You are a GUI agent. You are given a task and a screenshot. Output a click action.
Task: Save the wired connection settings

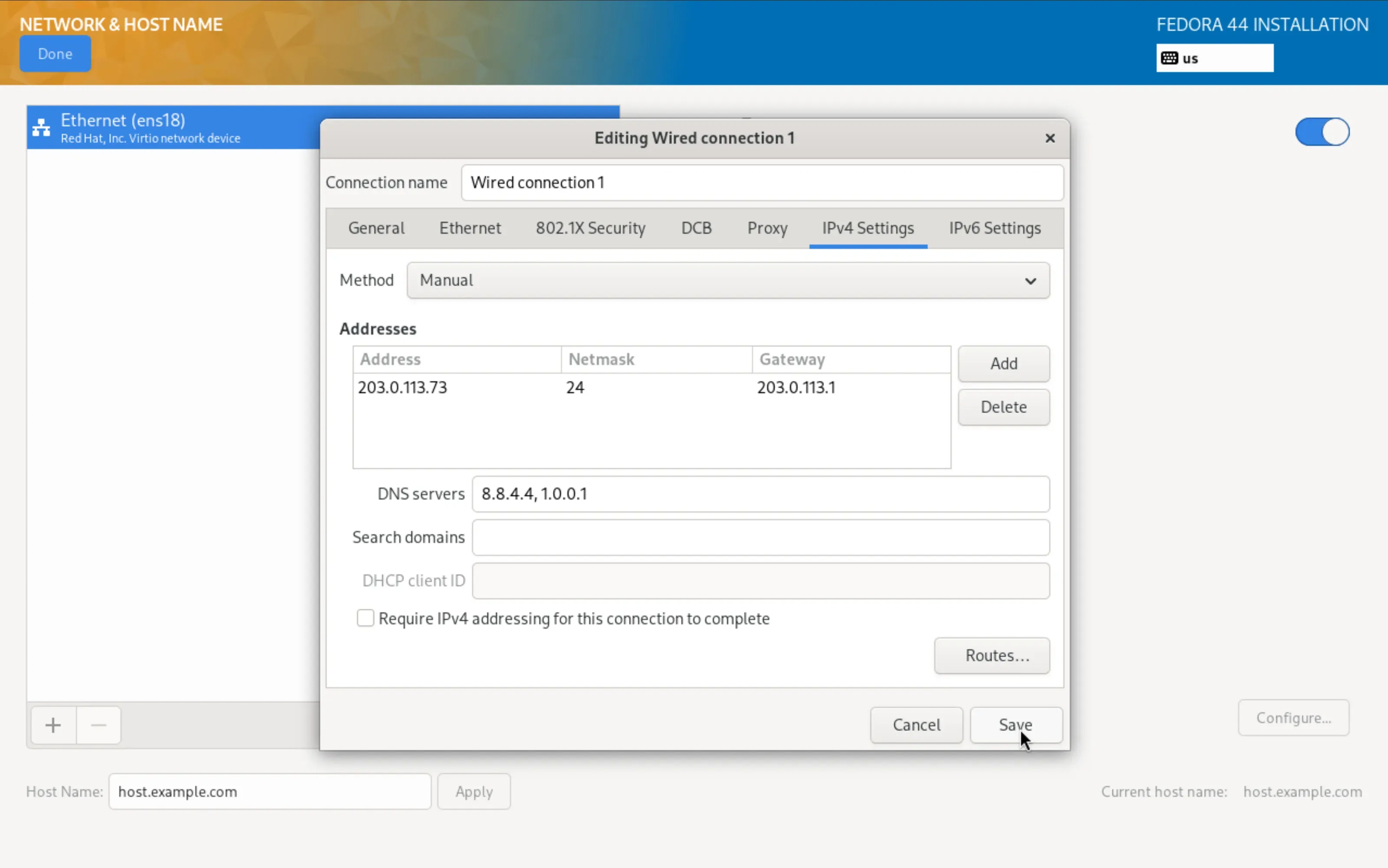point(1016,724)
